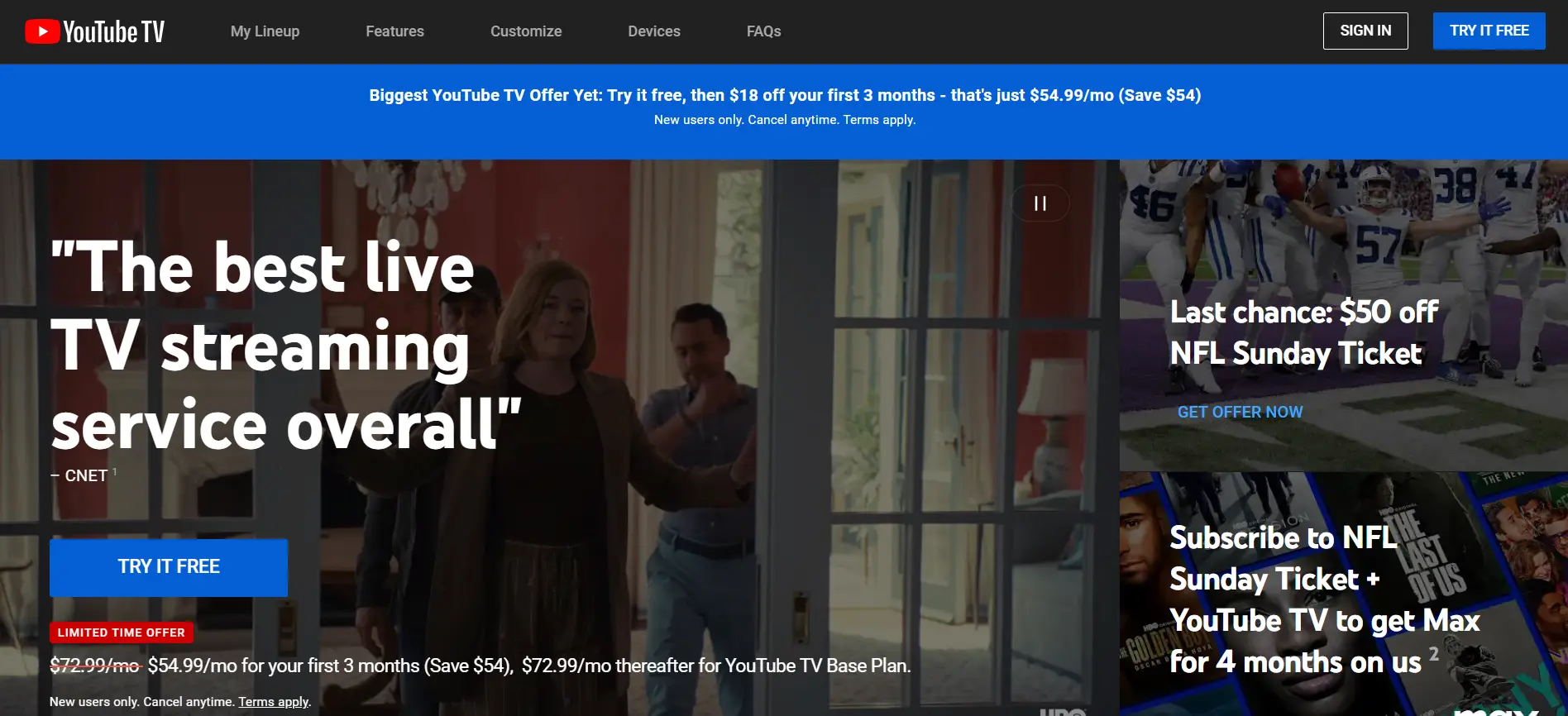Screen dimensions: 1568x716
Task: Go to the Features section
Action: point(394,31)
